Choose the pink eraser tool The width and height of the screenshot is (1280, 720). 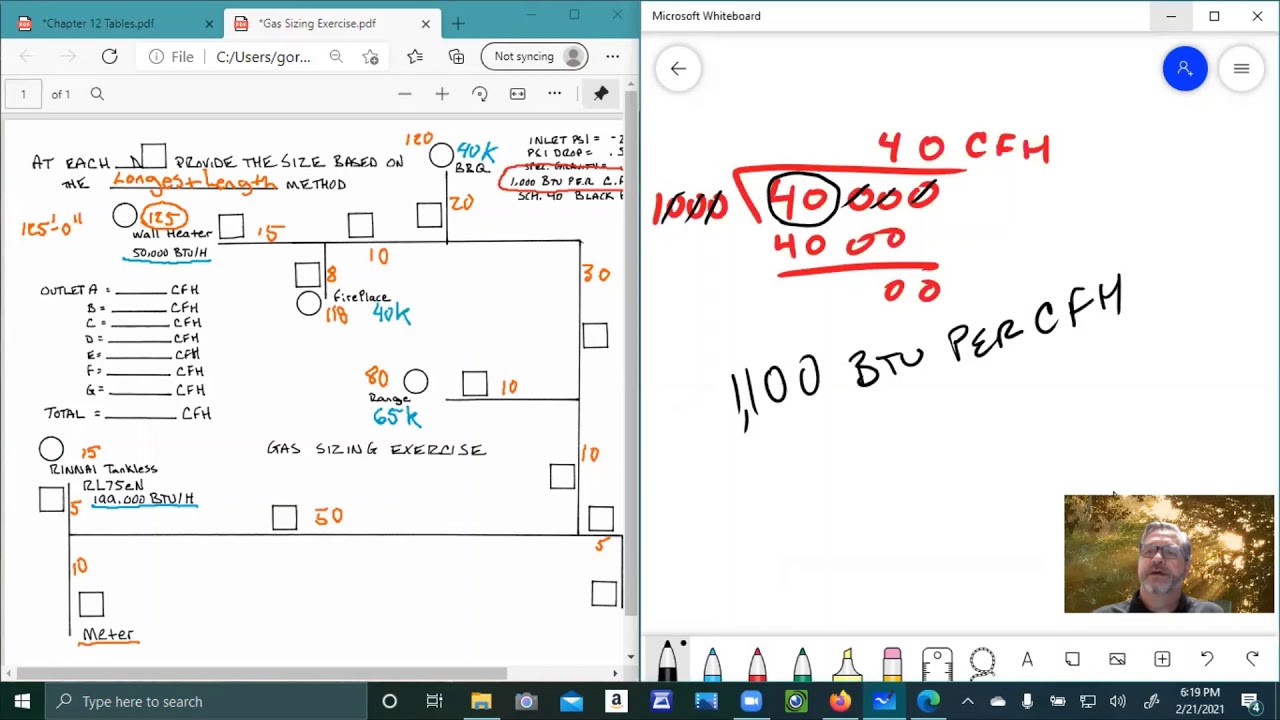(892, 662)
